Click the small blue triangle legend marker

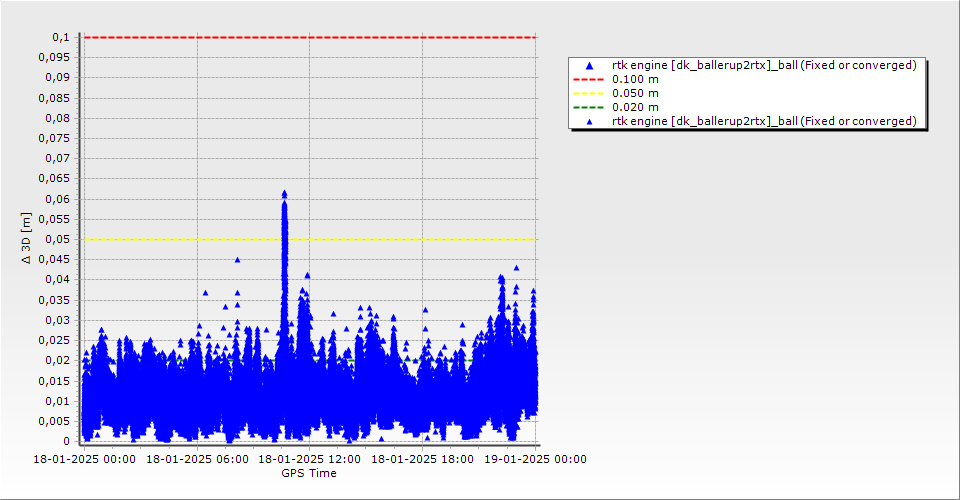click(589, 121)
